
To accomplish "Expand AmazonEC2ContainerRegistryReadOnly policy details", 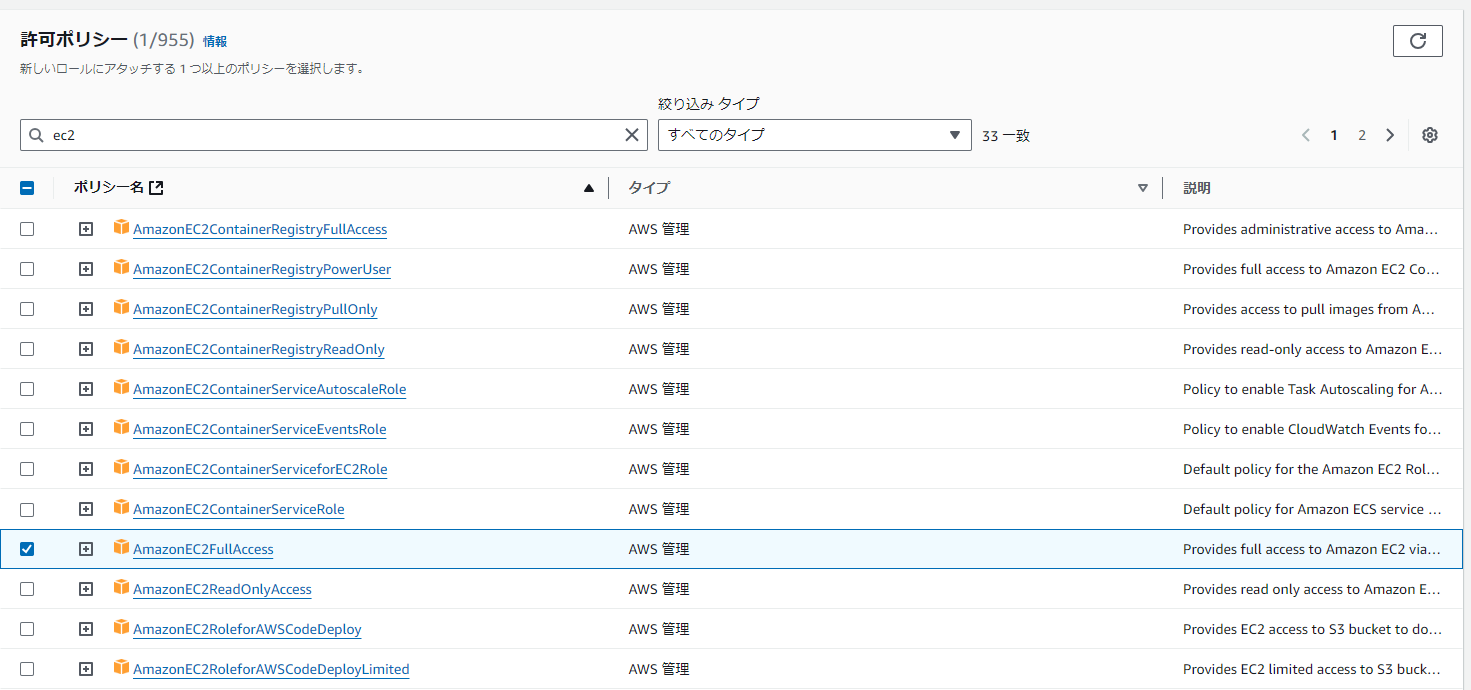I will click(x=86, y=349).
